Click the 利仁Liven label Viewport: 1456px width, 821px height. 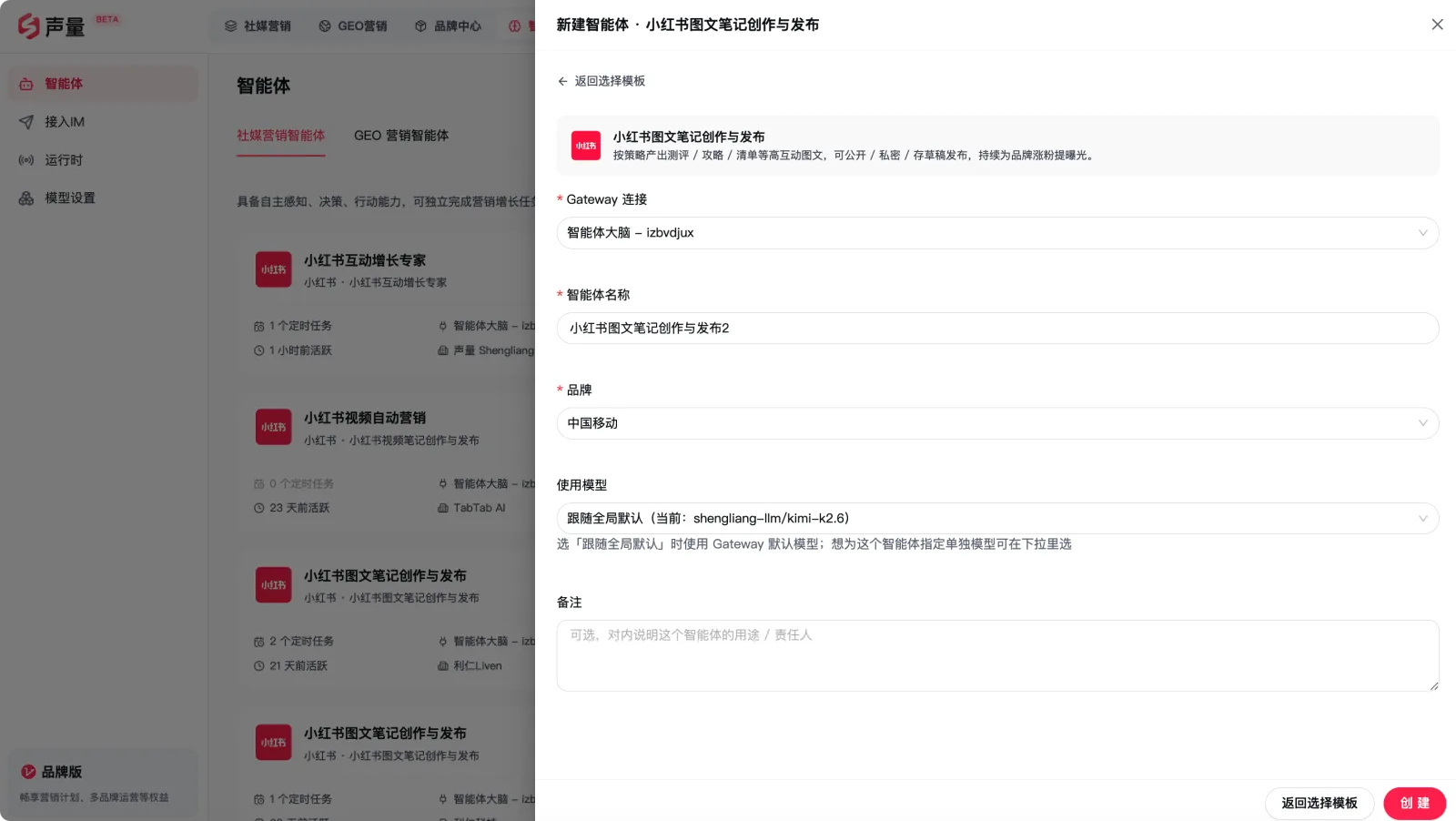click(478, 666)
